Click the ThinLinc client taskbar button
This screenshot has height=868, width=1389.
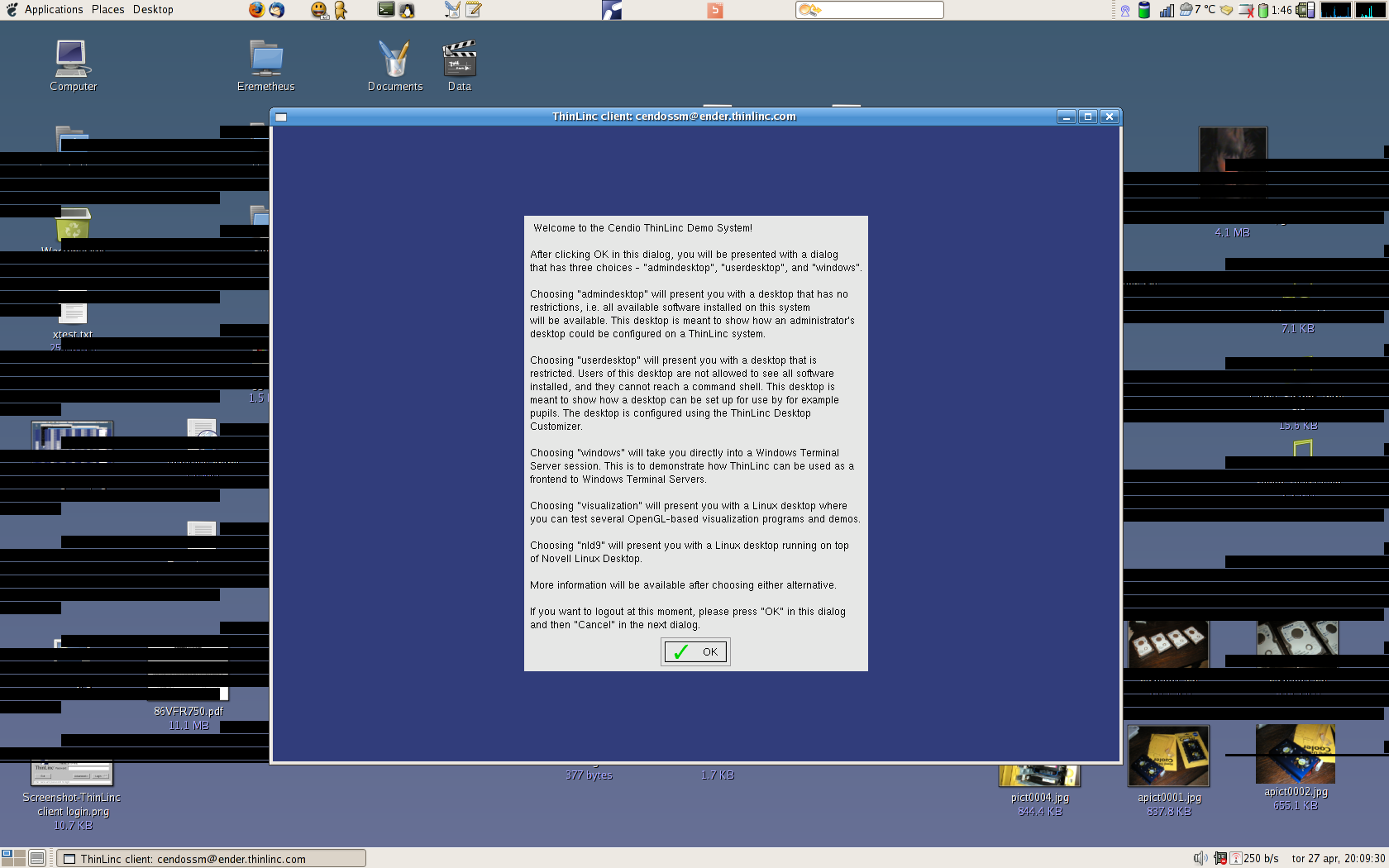211,859
